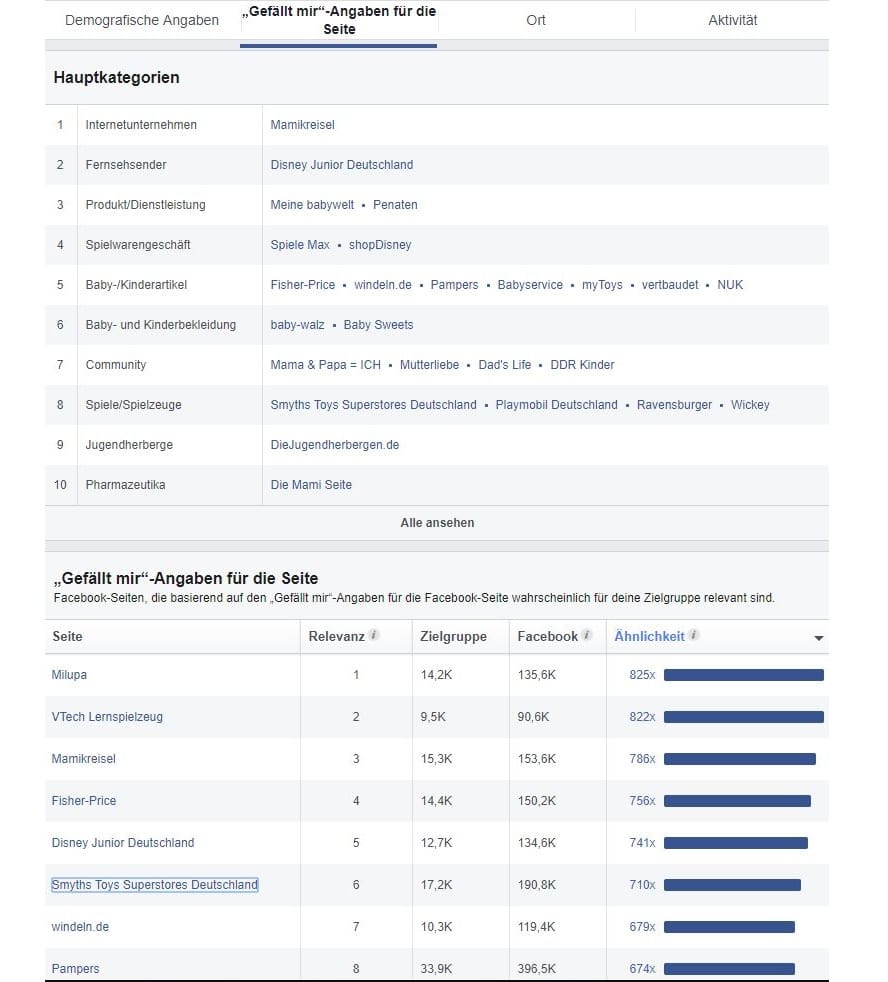
Task: Open the Ort tab
Action: 535,20
